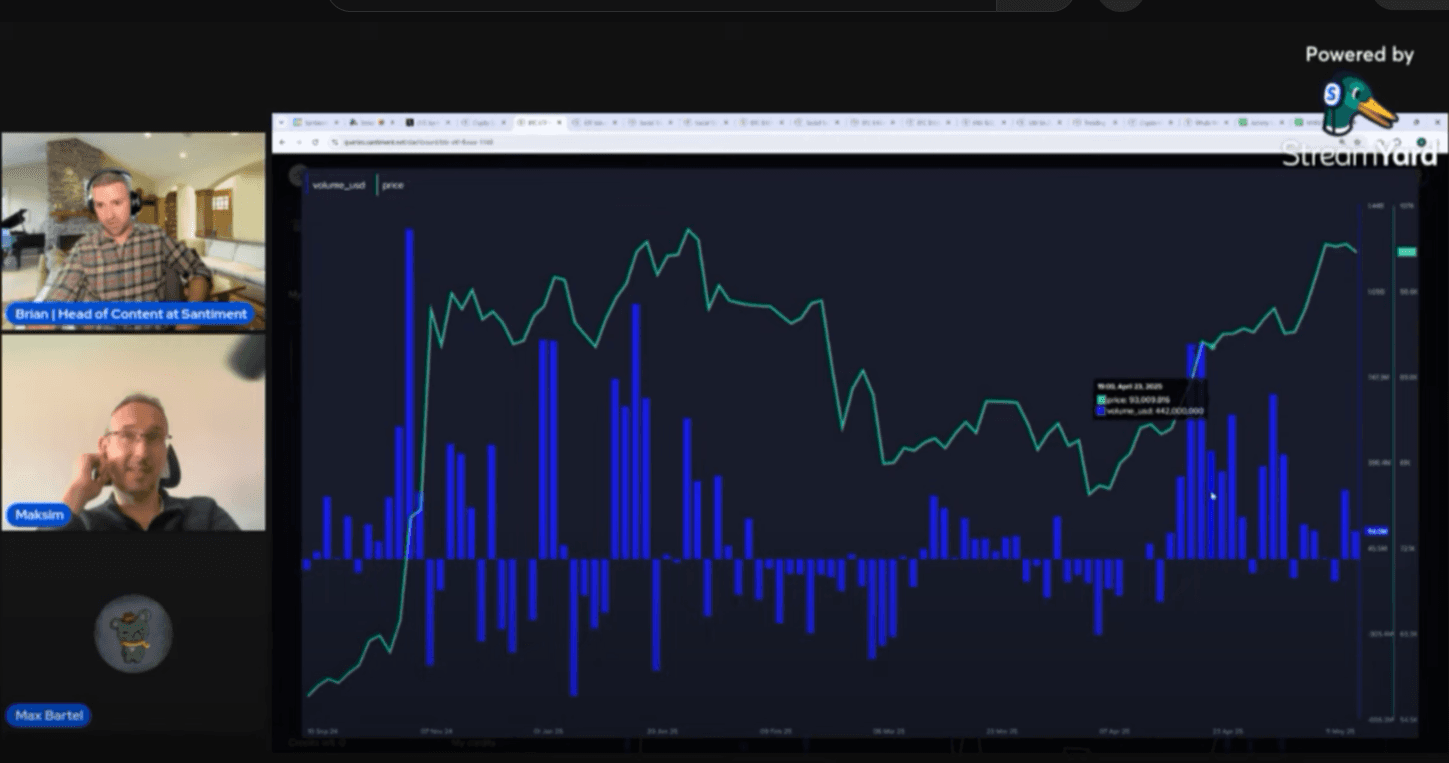Click Max Bartel's round avatar

point(133,634)
